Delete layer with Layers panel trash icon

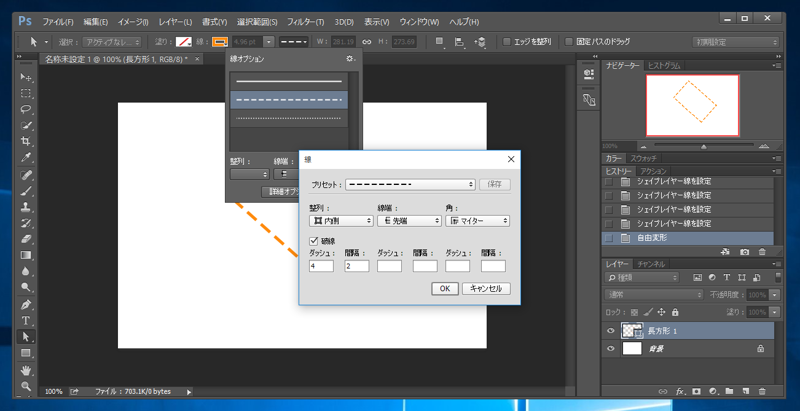point(762,392)
